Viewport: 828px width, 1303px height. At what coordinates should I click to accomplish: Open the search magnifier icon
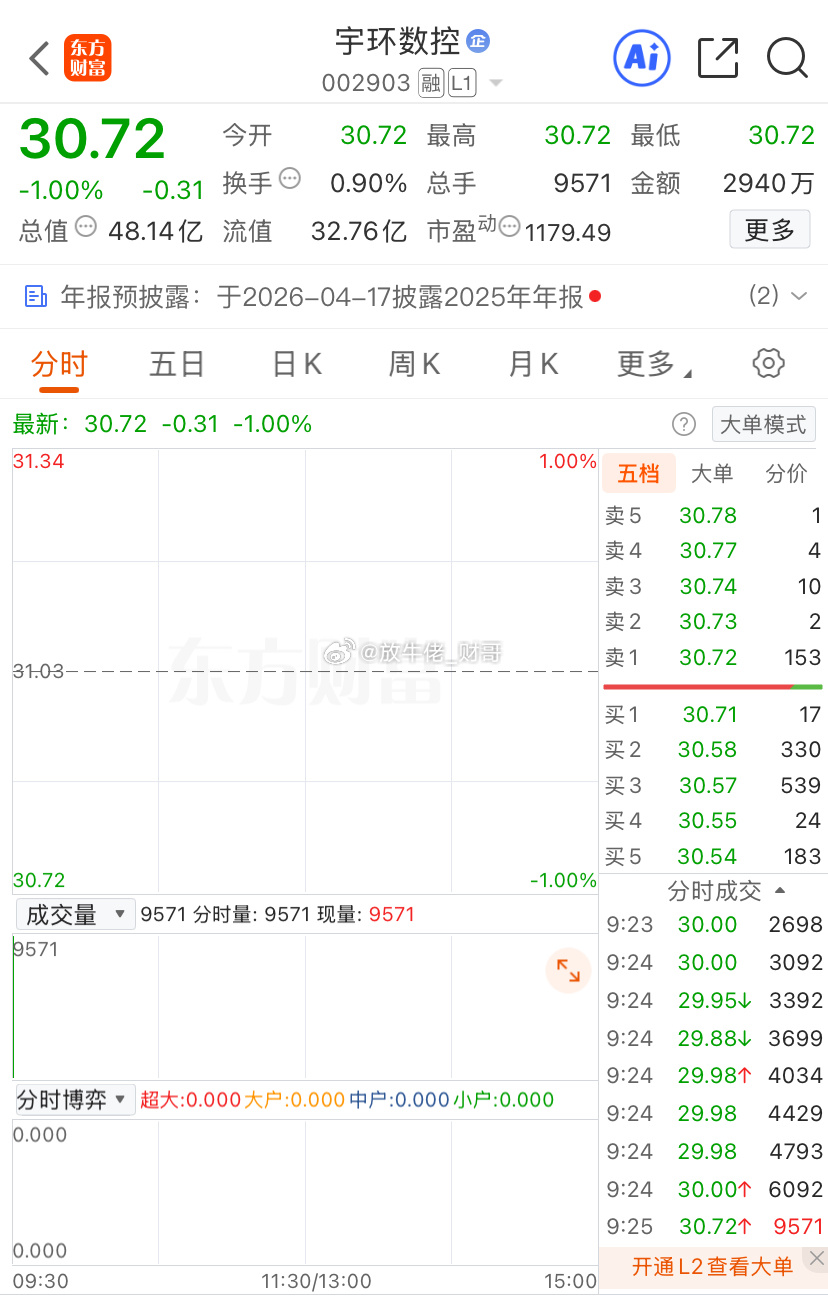click(x=788, y=58)
